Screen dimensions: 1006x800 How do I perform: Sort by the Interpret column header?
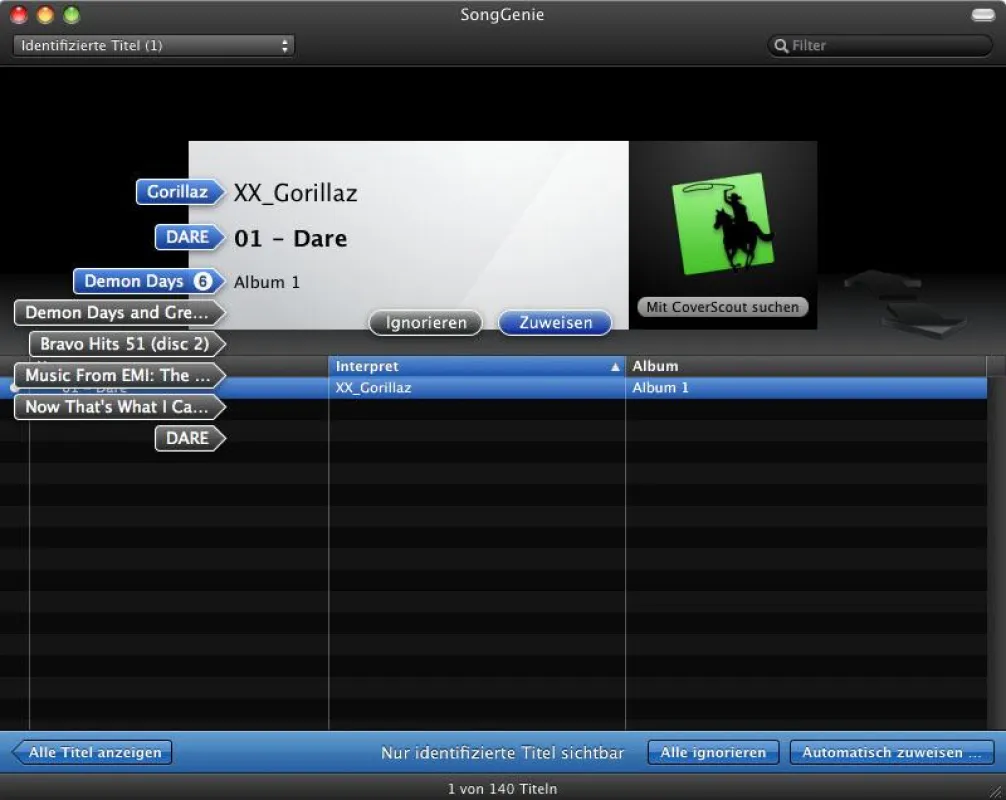point(477,366)
